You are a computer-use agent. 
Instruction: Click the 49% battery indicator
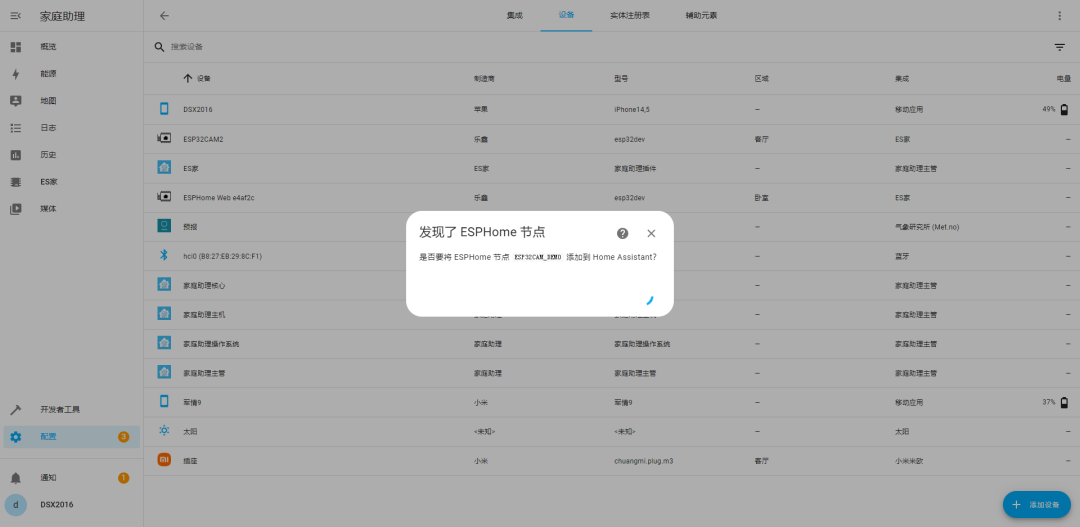pos(1056,110)
